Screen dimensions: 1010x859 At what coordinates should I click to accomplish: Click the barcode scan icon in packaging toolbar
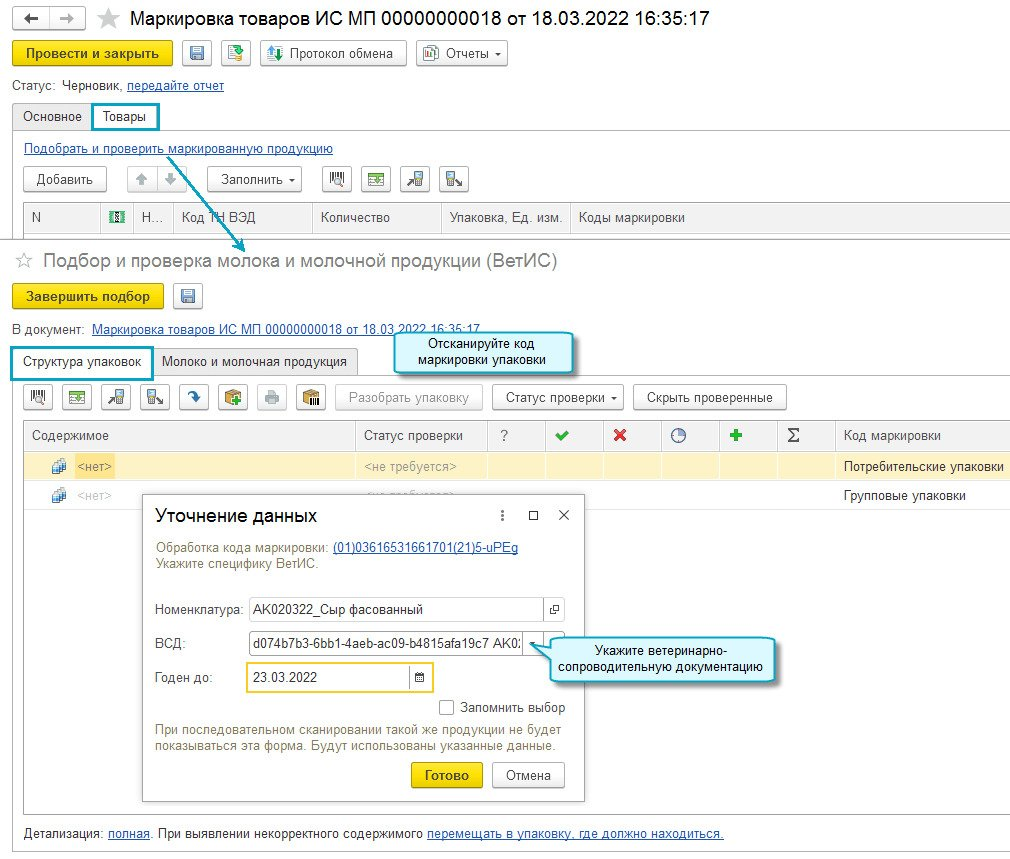pyautogui.click(x=38, y=397)
